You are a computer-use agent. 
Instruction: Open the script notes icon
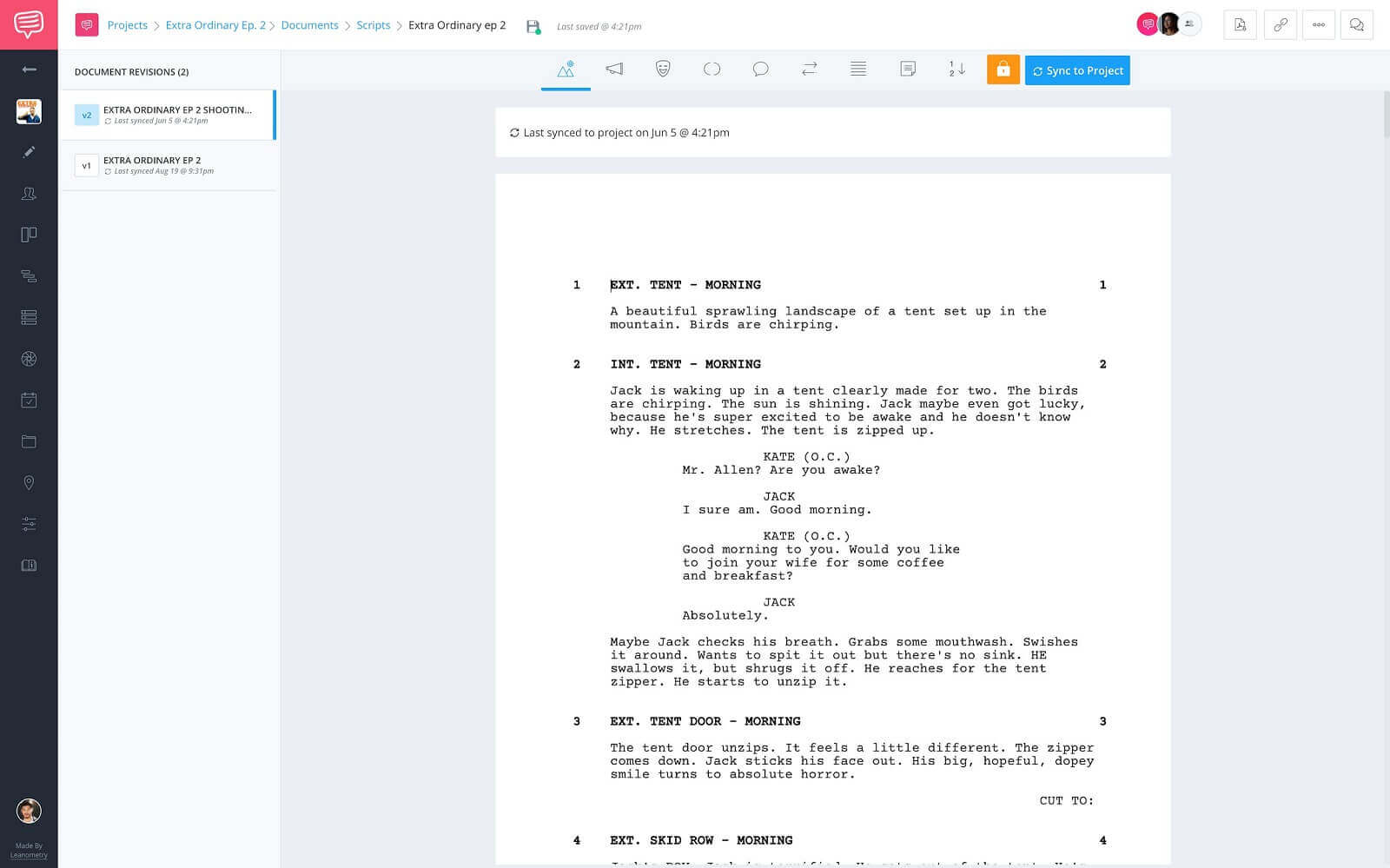point(908,70)
